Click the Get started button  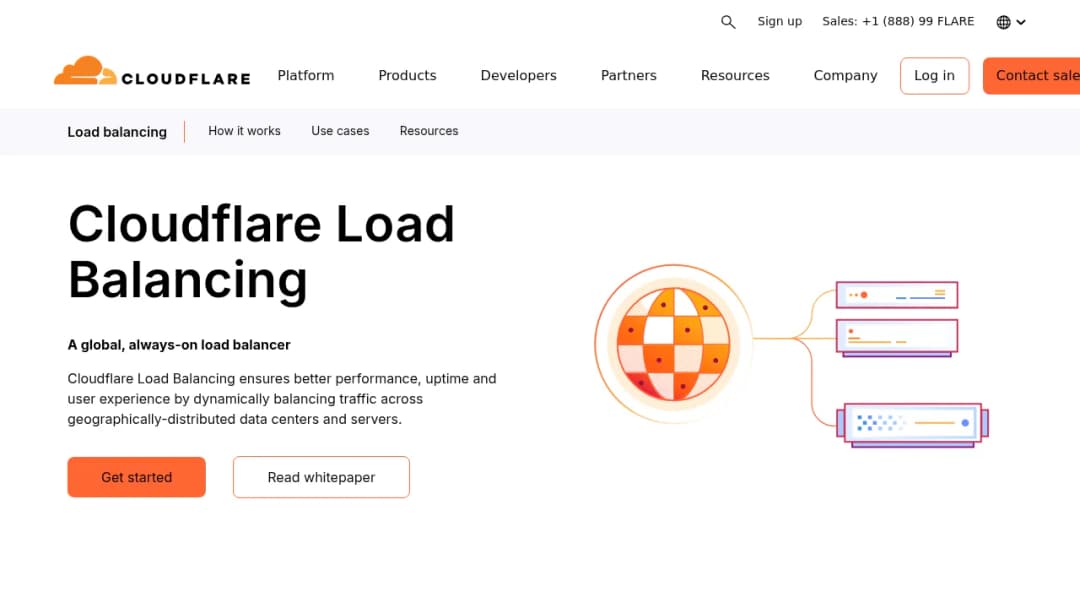coord(136,477)
